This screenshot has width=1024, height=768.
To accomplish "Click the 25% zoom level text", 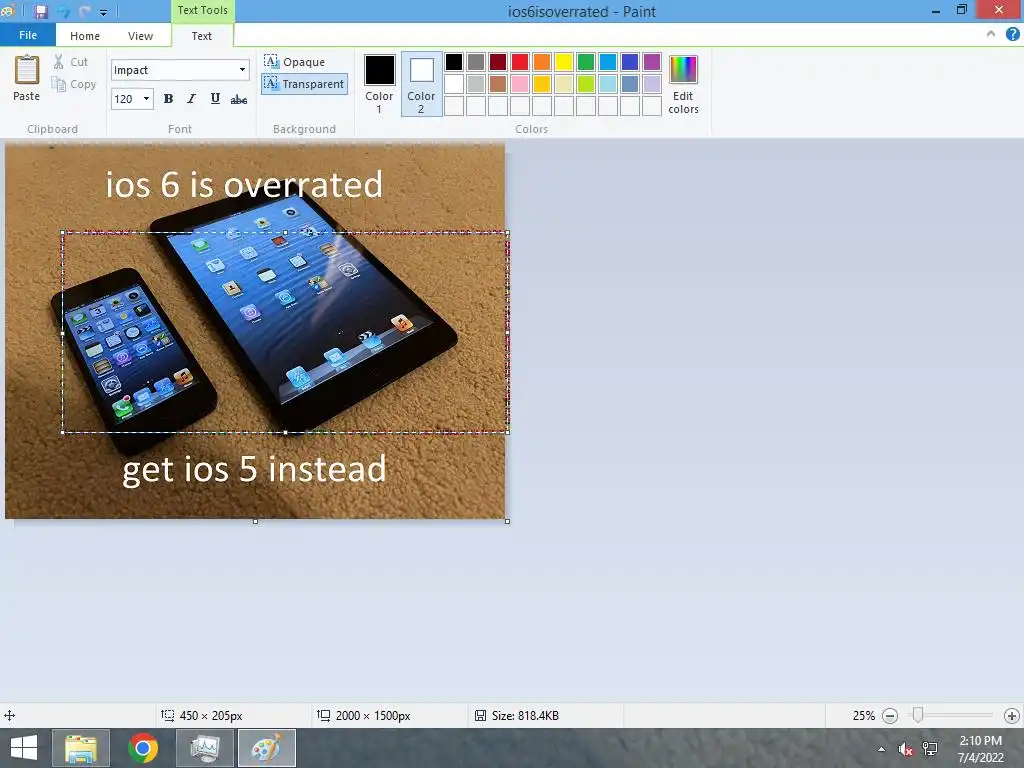I will click(863, 716).
